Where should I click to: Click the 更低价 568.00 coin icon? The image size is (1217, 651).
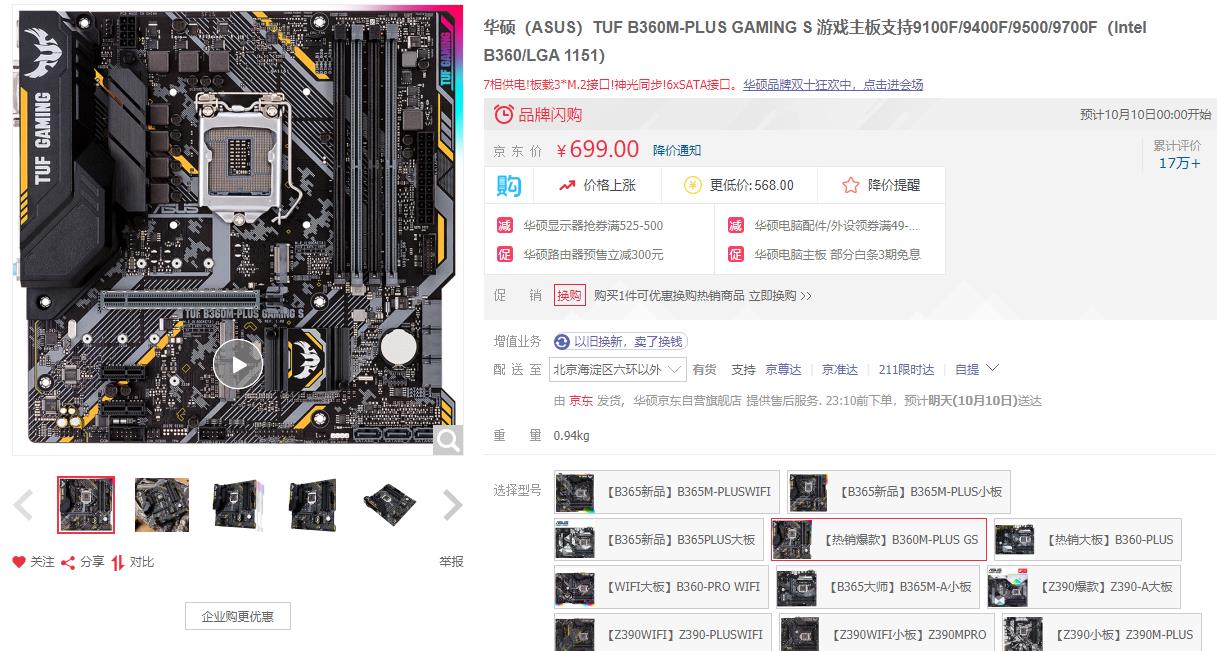click(693, 185)
